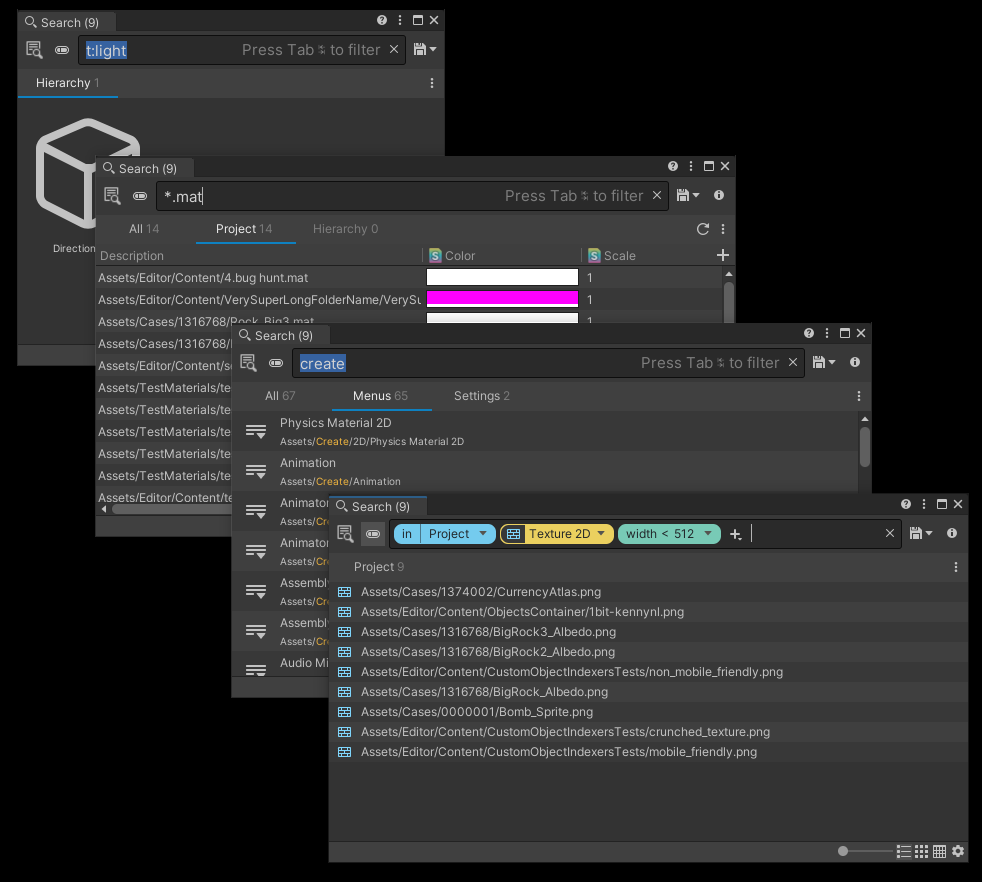Open query builder icon in the t:light window
Screen dimensions: 982x882
point(35,50)
